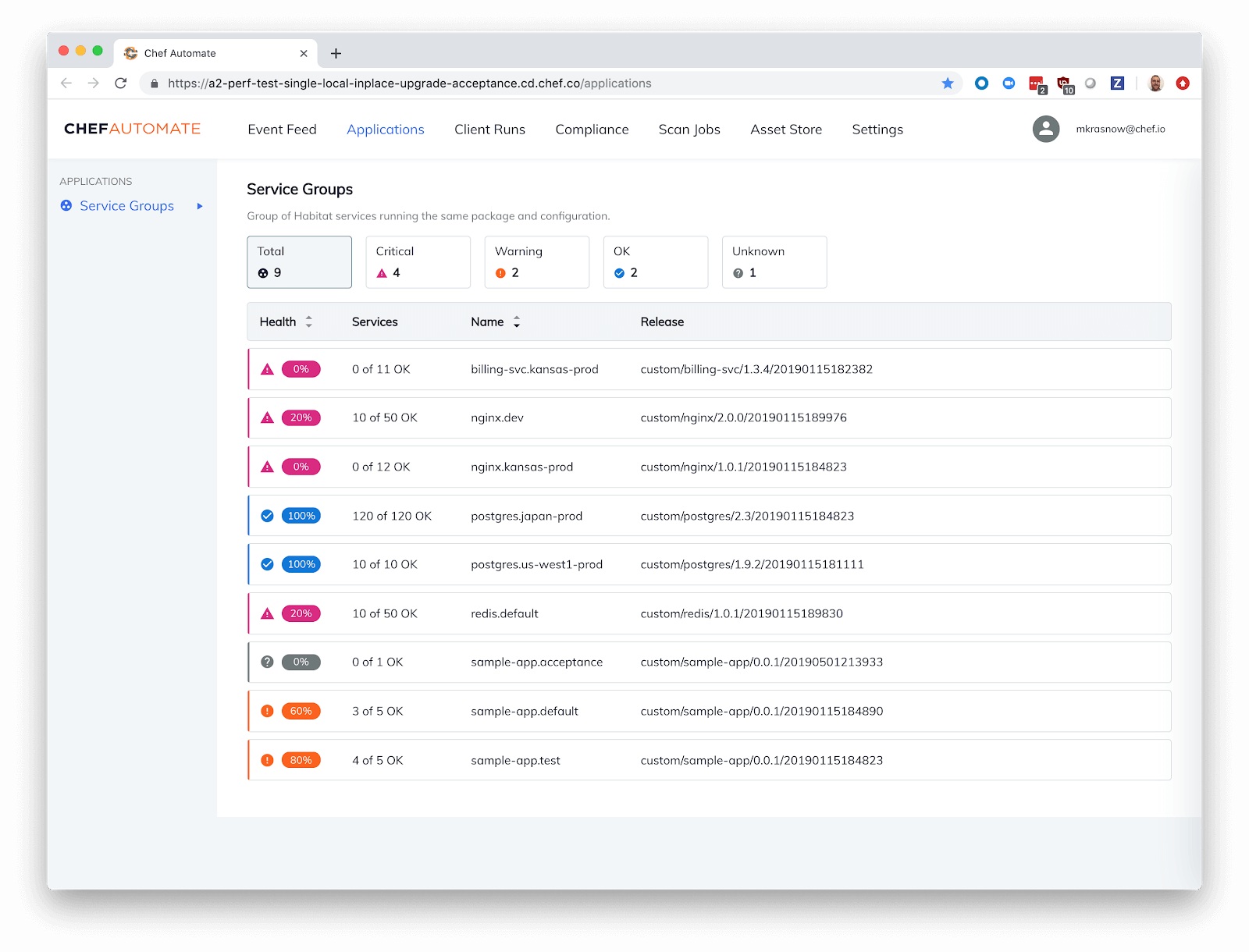
Task: Filter service groups by Warning status
Action: coord(536,262)
